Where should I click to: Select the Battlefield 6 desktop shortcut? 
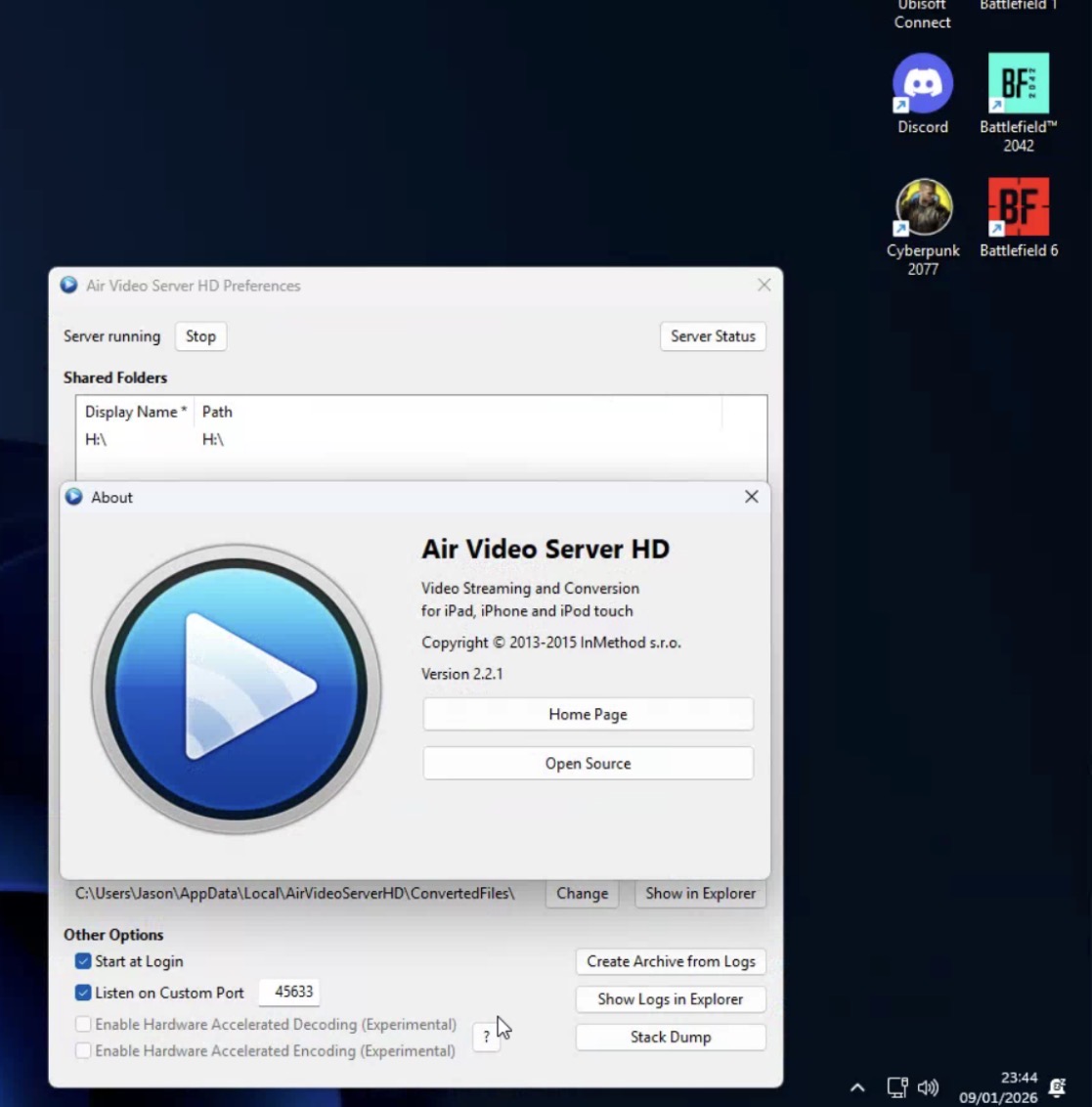[x=1018, y=218]
